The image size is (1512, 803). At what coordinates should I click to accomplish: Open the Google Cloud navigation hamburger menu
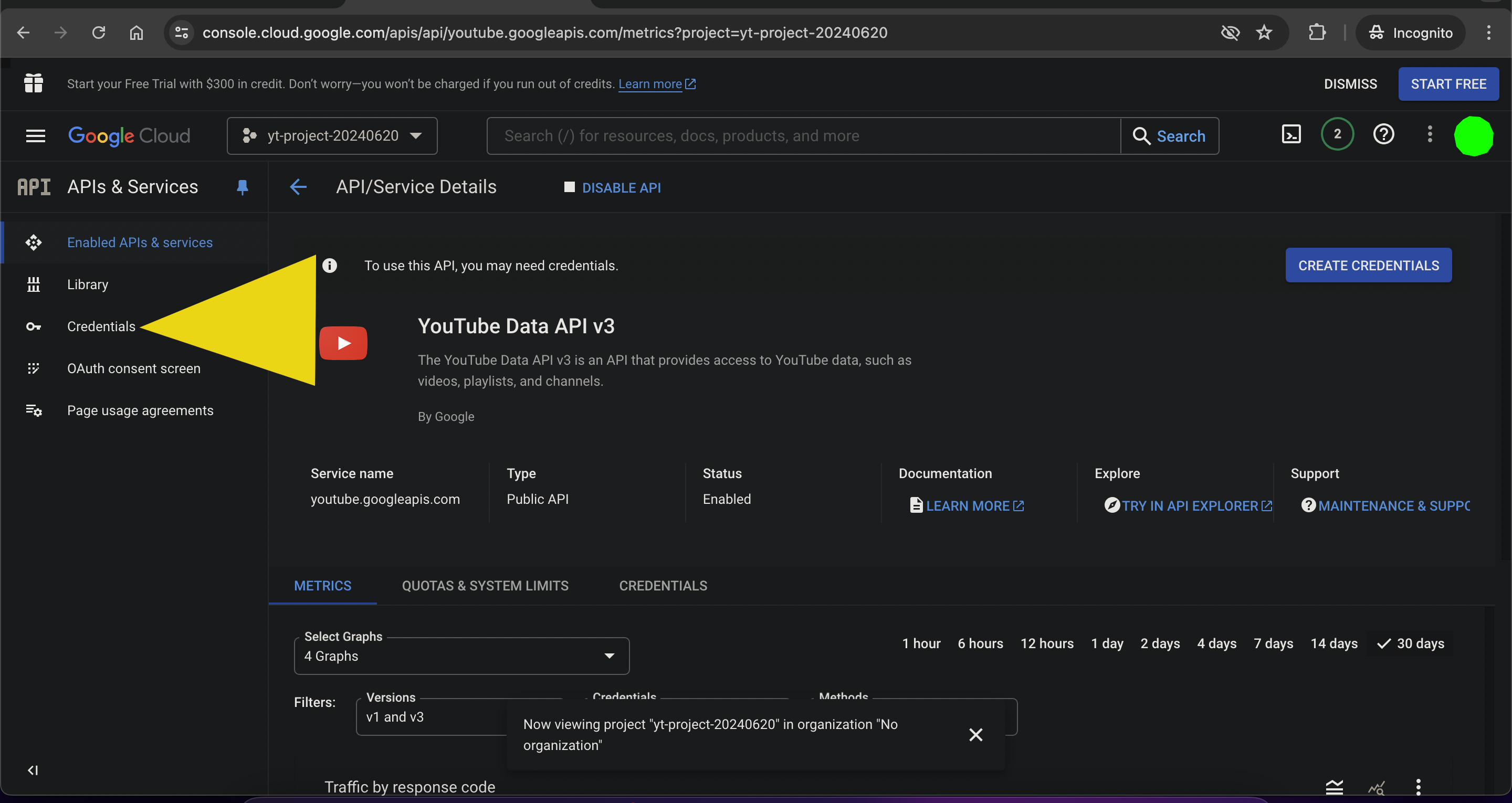click(36, 136)
